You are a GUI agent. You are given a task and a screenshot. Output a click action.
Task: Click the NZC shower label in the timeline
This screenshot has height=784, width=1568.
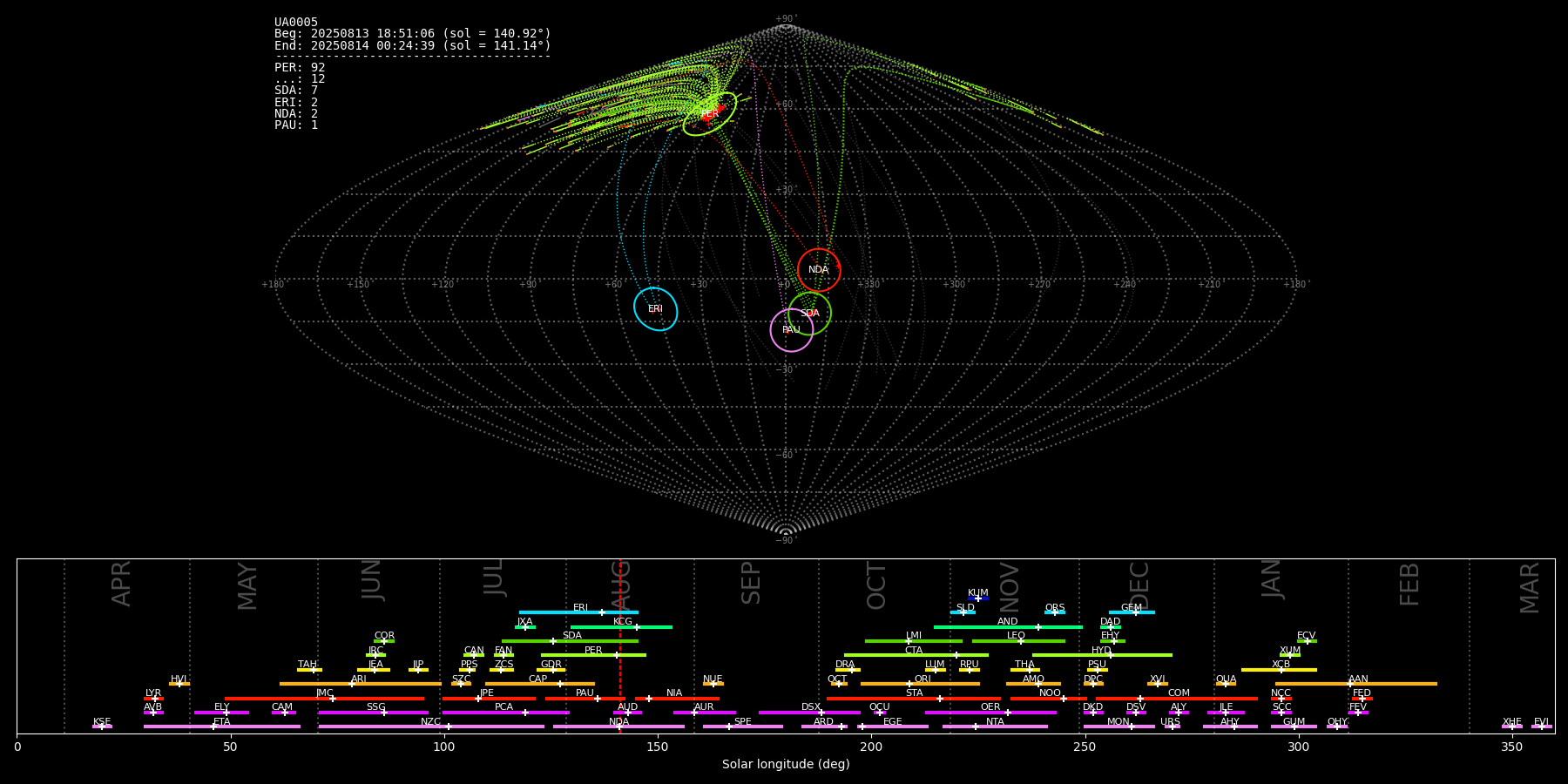pos(431,722)
